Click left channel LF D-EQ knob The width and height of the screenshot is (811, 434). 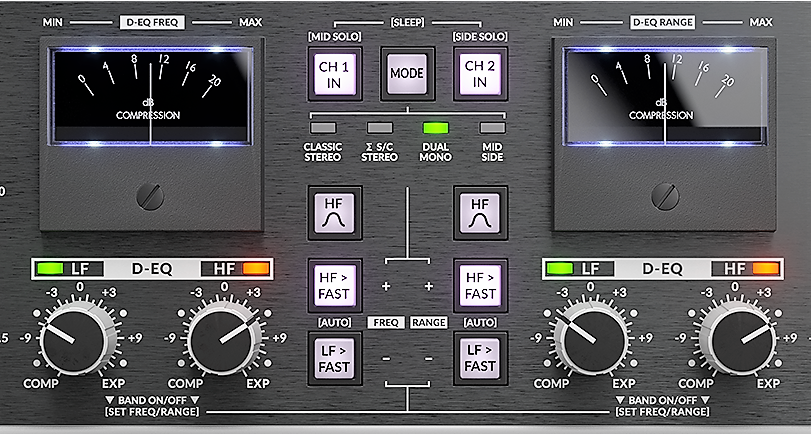tap(78, 339)
